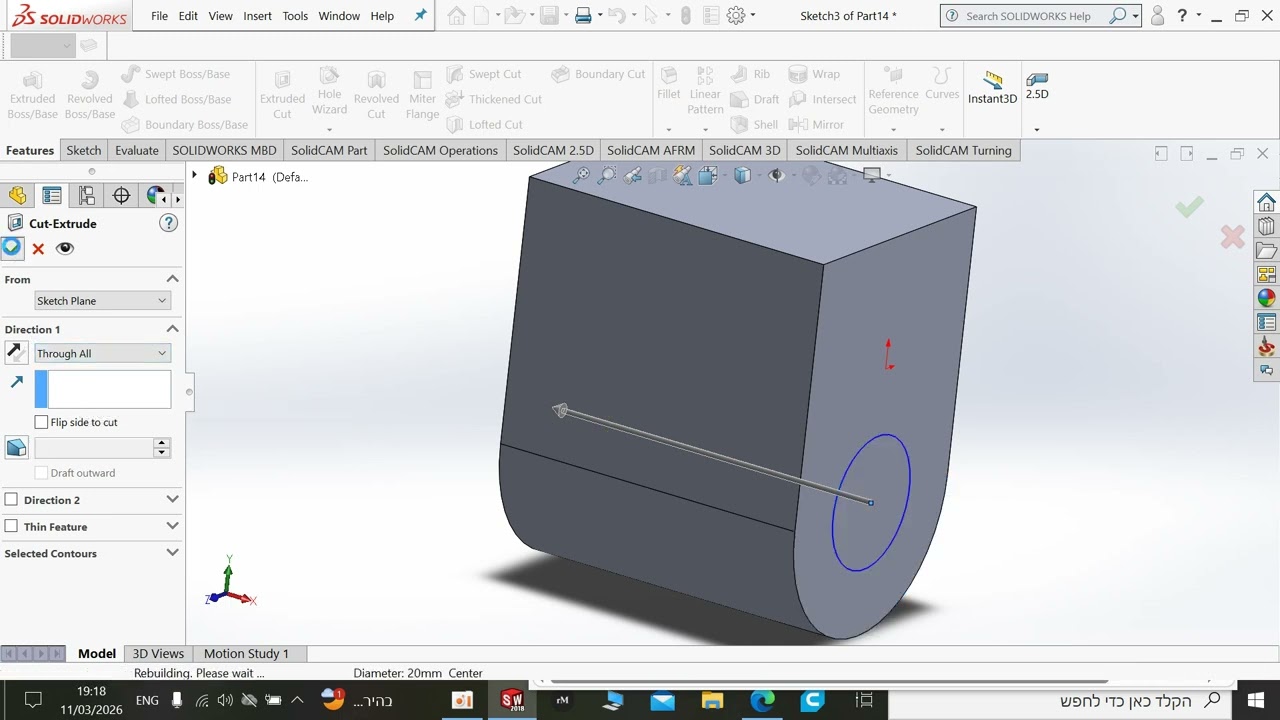Open the Through All end condition dropdown
The height and width of the screenshot is (720, 1280).
[x=102, y=353]
